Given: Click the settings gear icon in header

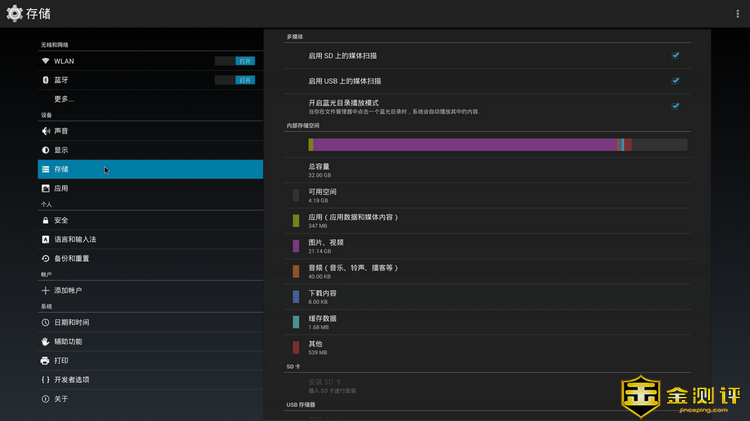Looking at the screenshot, I should (14, 13).
